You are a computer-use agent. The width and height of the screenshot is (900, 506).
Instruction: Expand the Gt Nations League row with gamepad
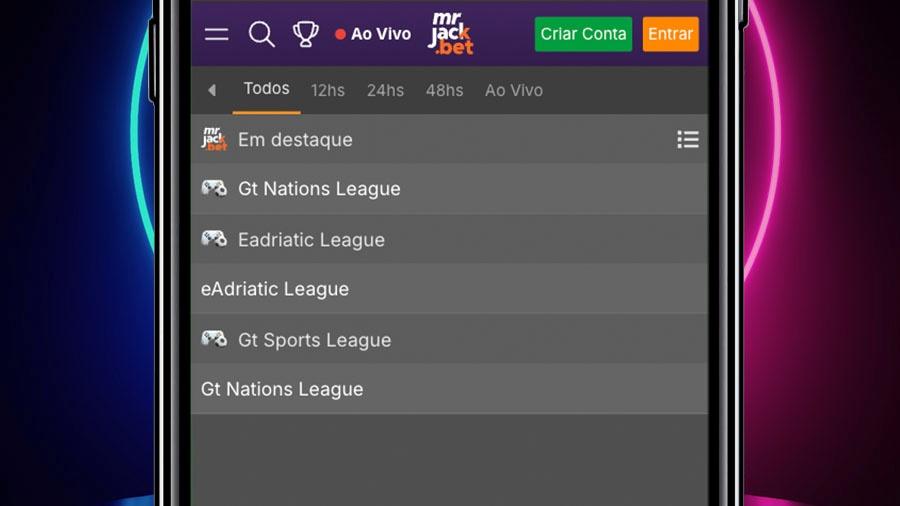(449, 189)
